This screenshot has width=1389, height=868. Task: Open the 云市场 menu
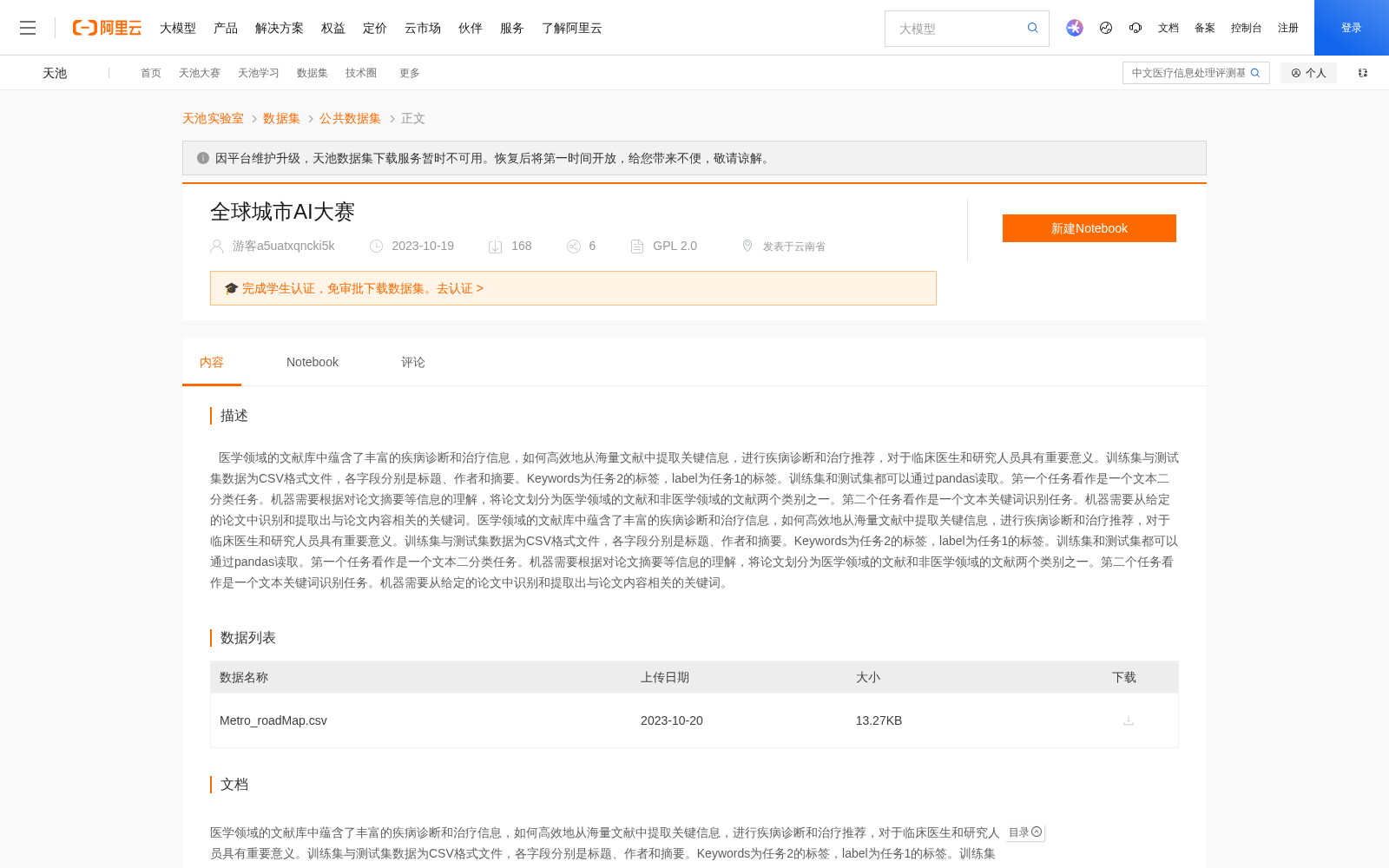click(x=423, y=28)
